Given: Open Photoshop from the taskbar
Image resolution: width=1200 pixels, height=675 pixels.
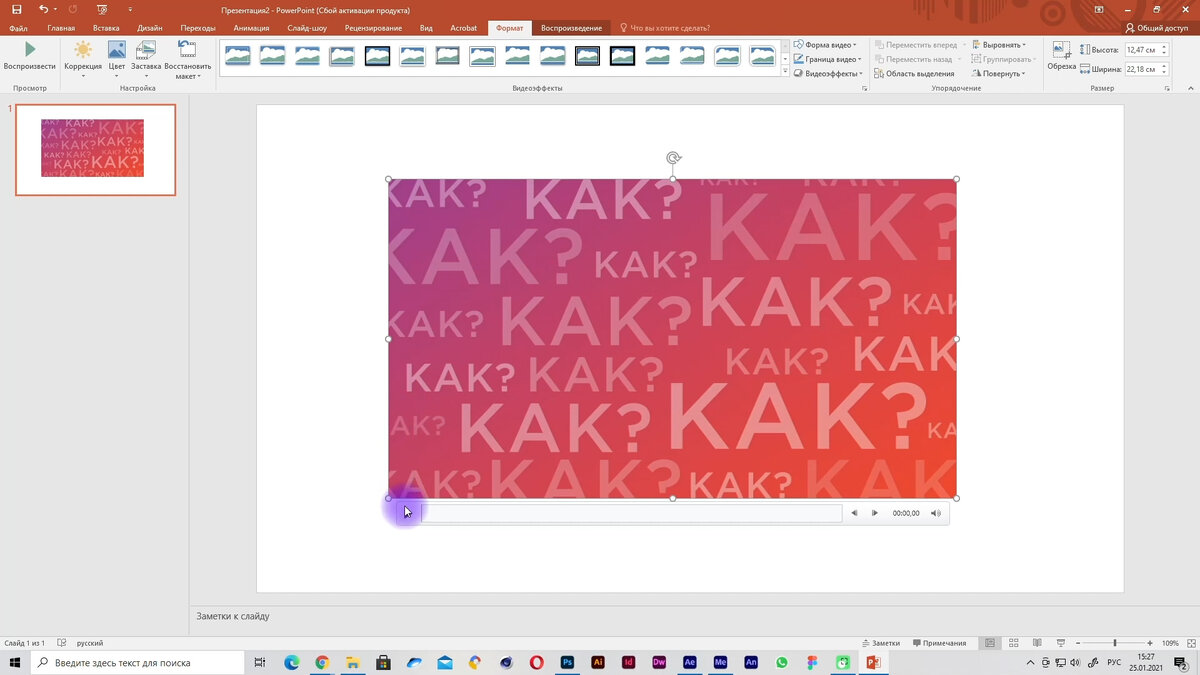Looking at the screenshot, I should tap(567, 662).
